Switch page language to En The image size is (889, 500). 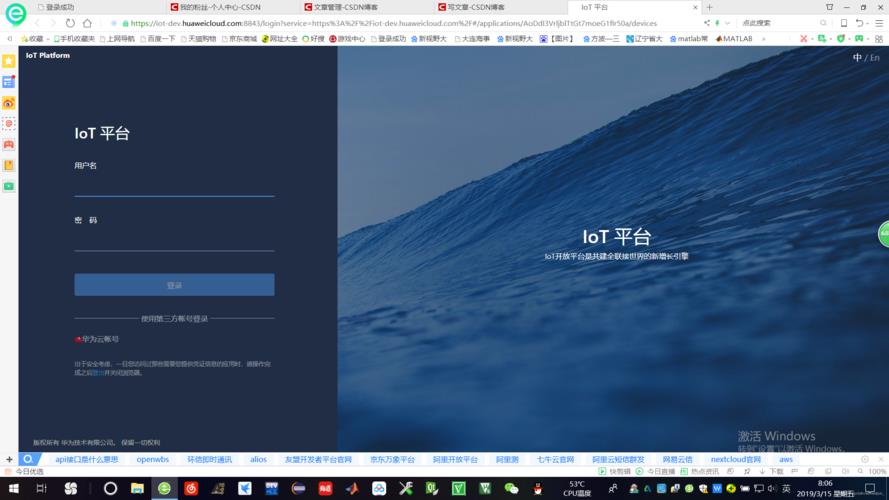pyautogui.click(x=875, y=58)
